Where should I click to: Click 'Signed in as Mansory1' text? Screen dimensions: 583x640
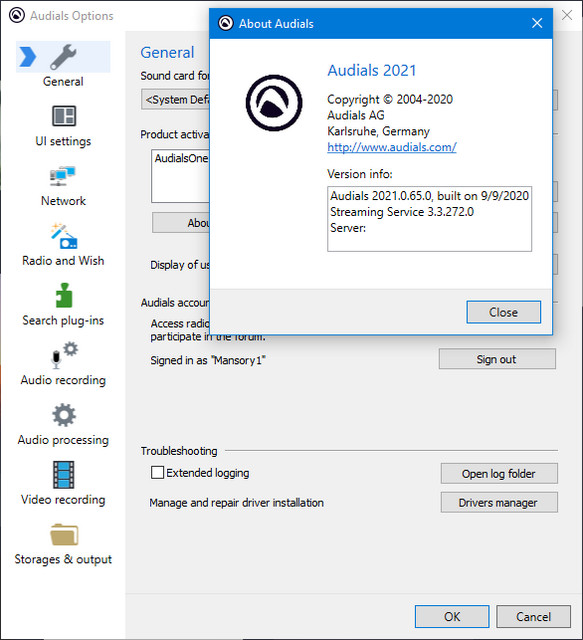coord(208,360)
